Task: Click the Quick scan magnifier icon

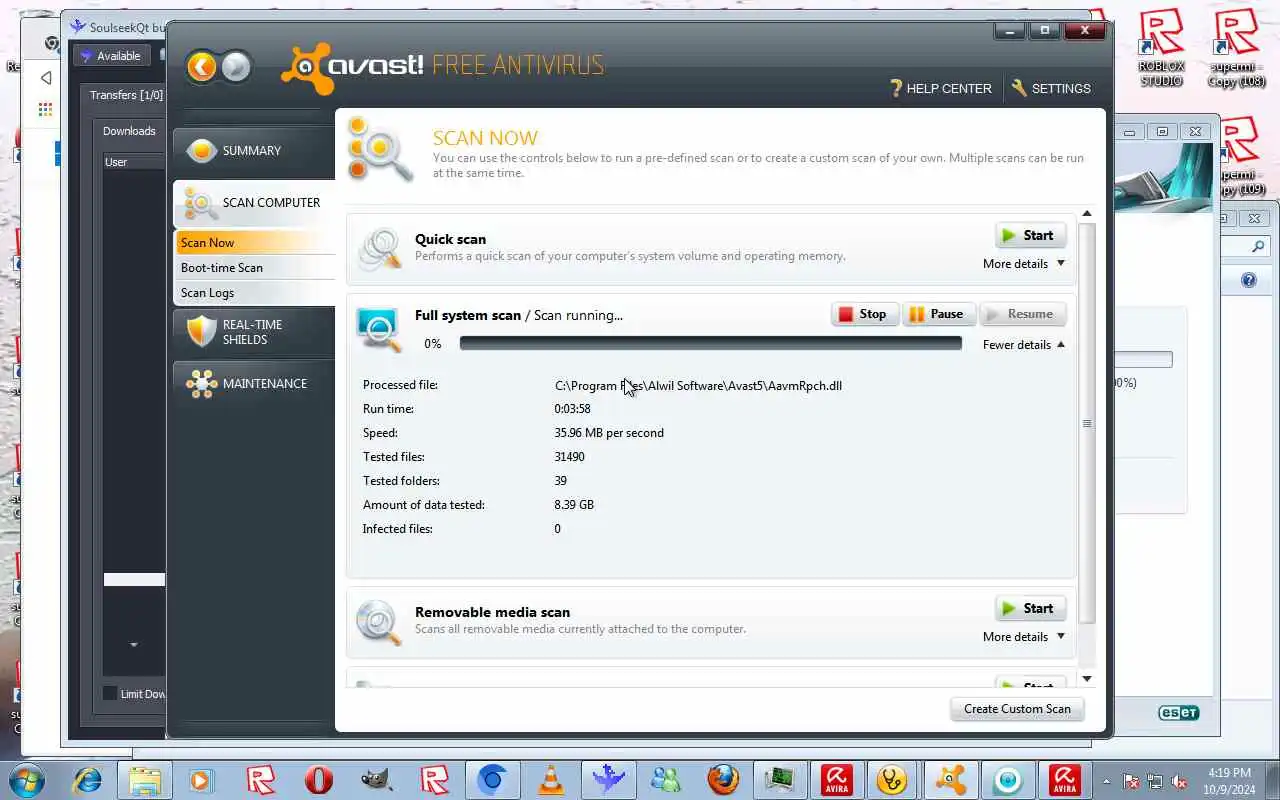Action: pos(380,247)
